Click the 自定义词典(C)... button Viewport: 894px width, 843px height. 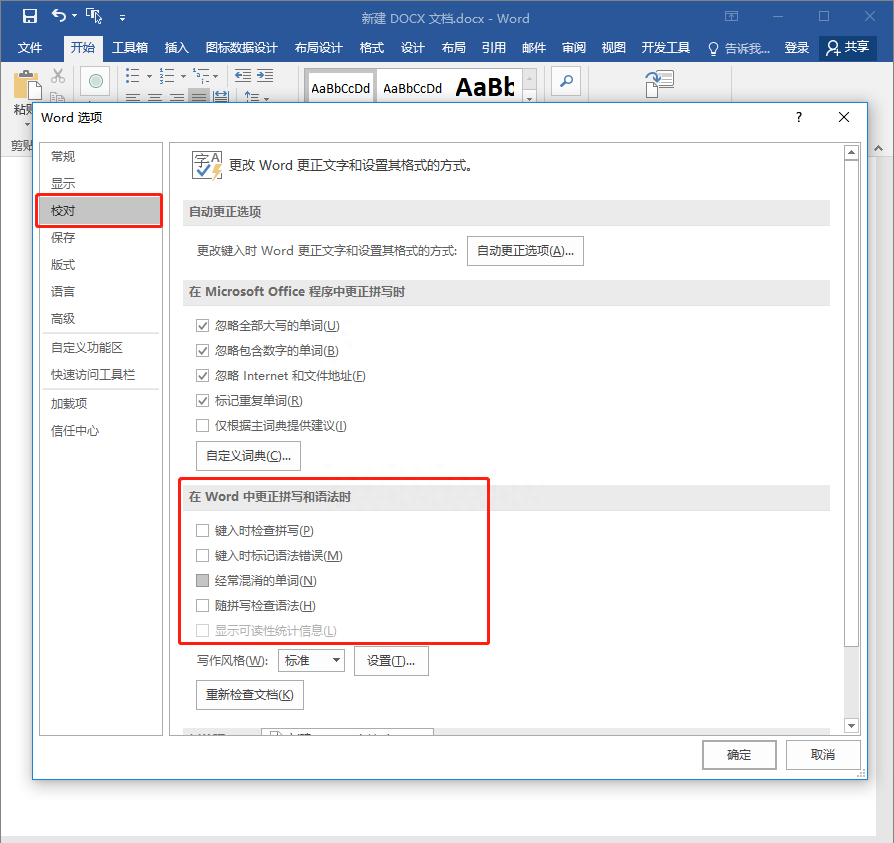248,456
